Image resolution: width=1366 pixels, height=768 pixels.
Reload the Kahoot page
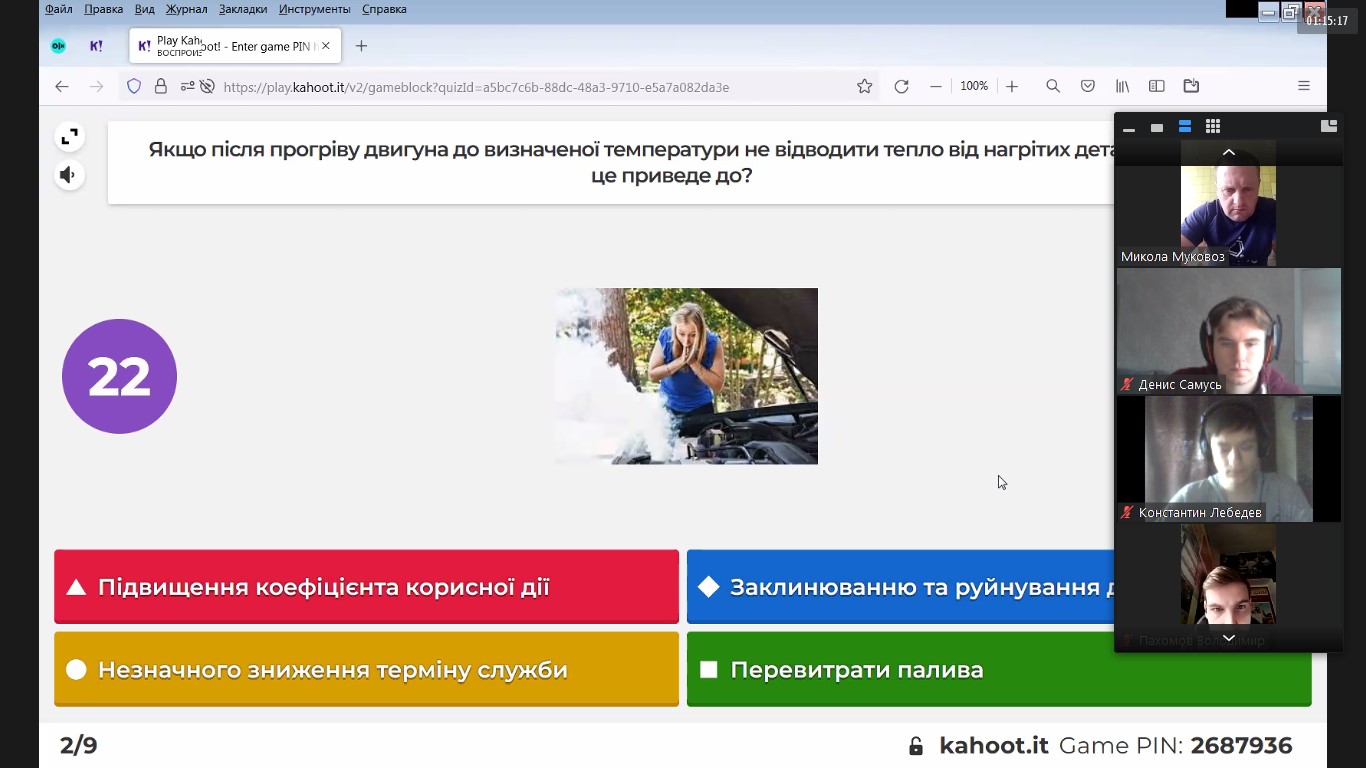pyautogui.click(x=901, y=87)
